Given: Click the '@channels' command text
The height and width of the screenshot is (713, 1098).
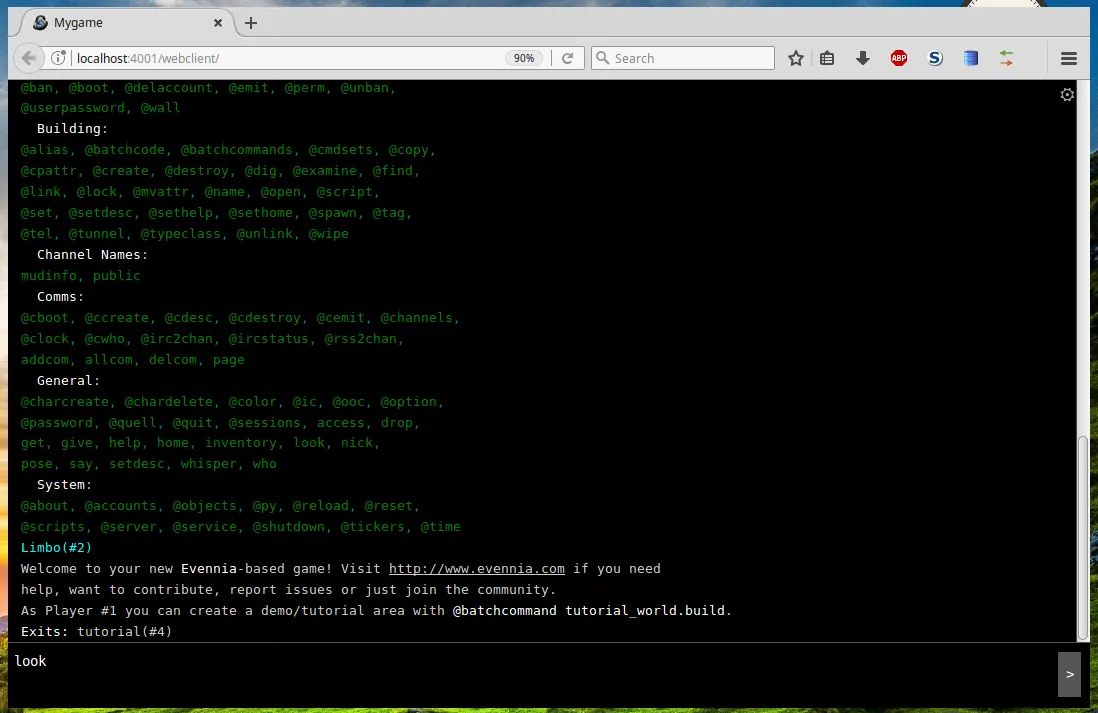Looking at the screenshot, I should click(417, 318).
